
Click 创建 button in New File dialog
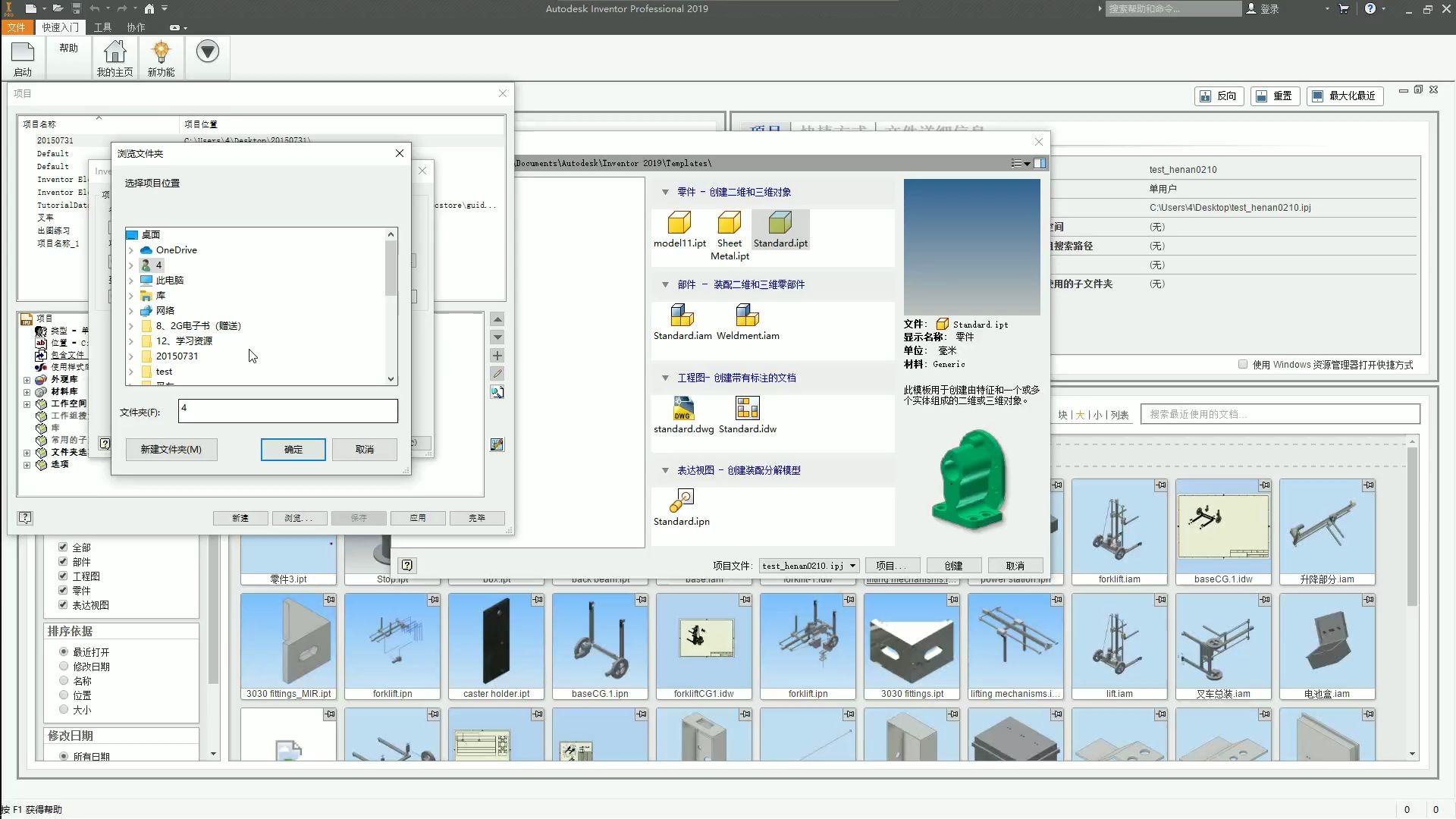[954, 566]
